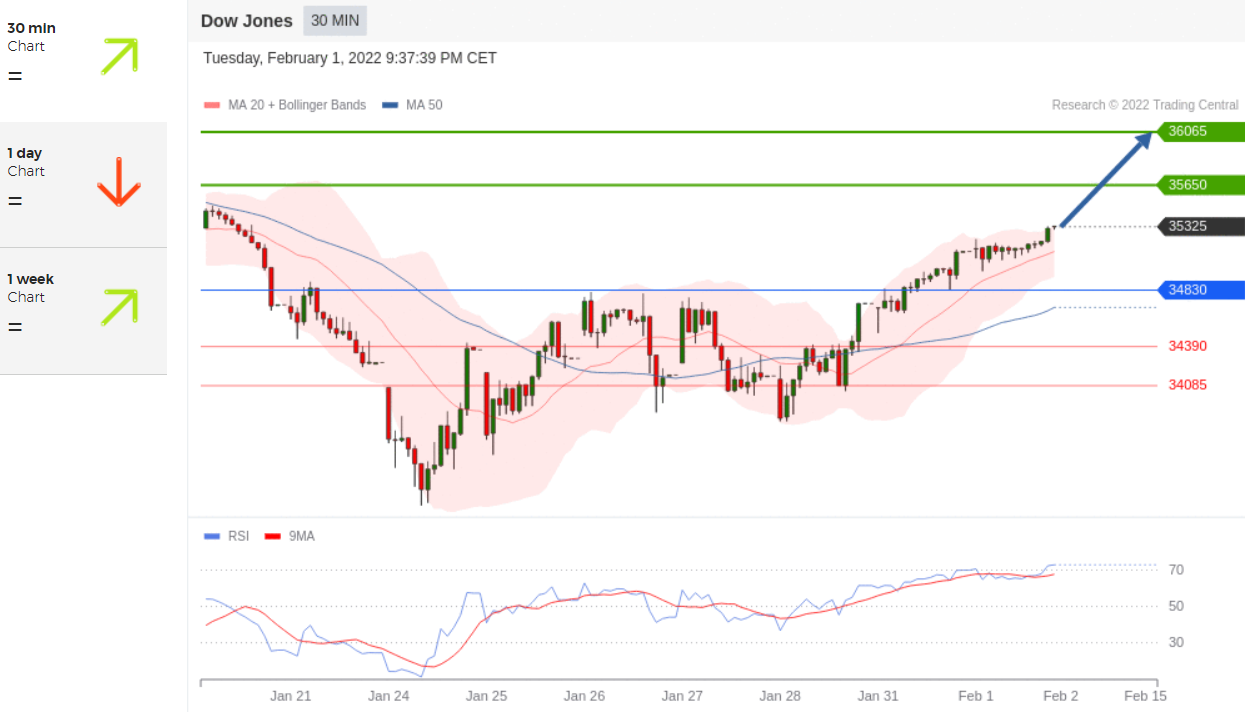Click the RSI 50 level label
The height and width of the screenshot is (712, 1245).
[x=1177, y=606]
